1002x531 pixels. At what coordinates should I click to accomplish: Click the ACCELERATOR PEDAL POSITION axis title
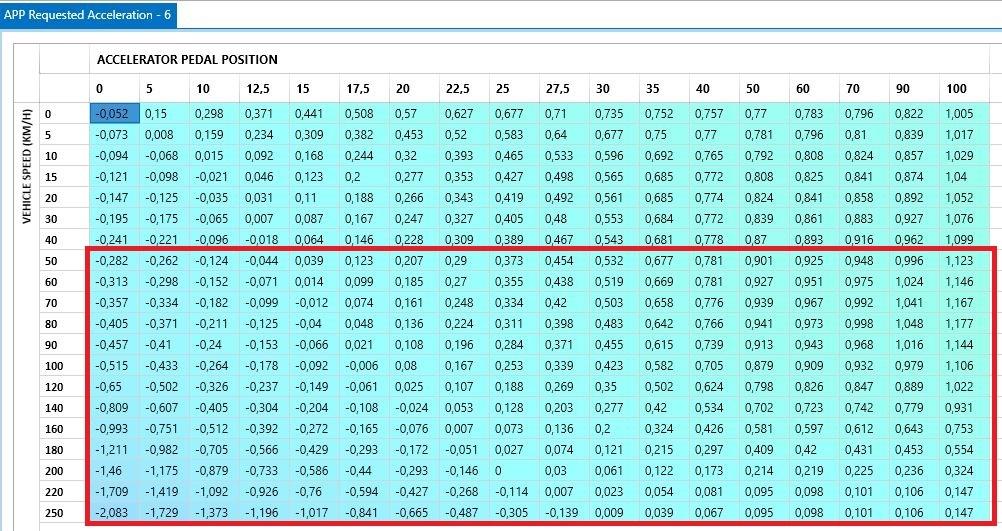point(187,59)
